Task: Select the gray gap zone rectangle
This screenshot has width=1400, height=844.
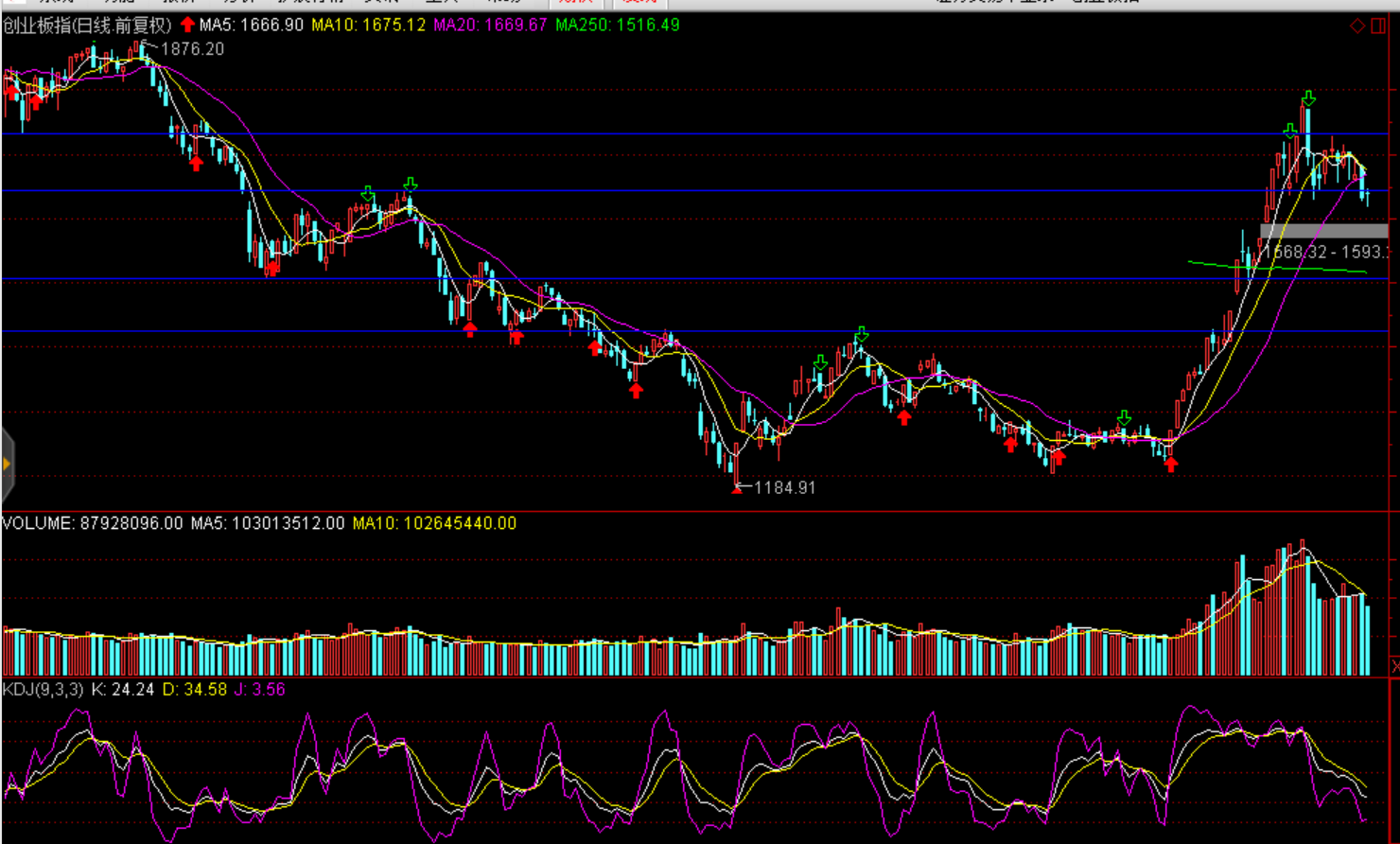Action: (x=1324, y=231)
